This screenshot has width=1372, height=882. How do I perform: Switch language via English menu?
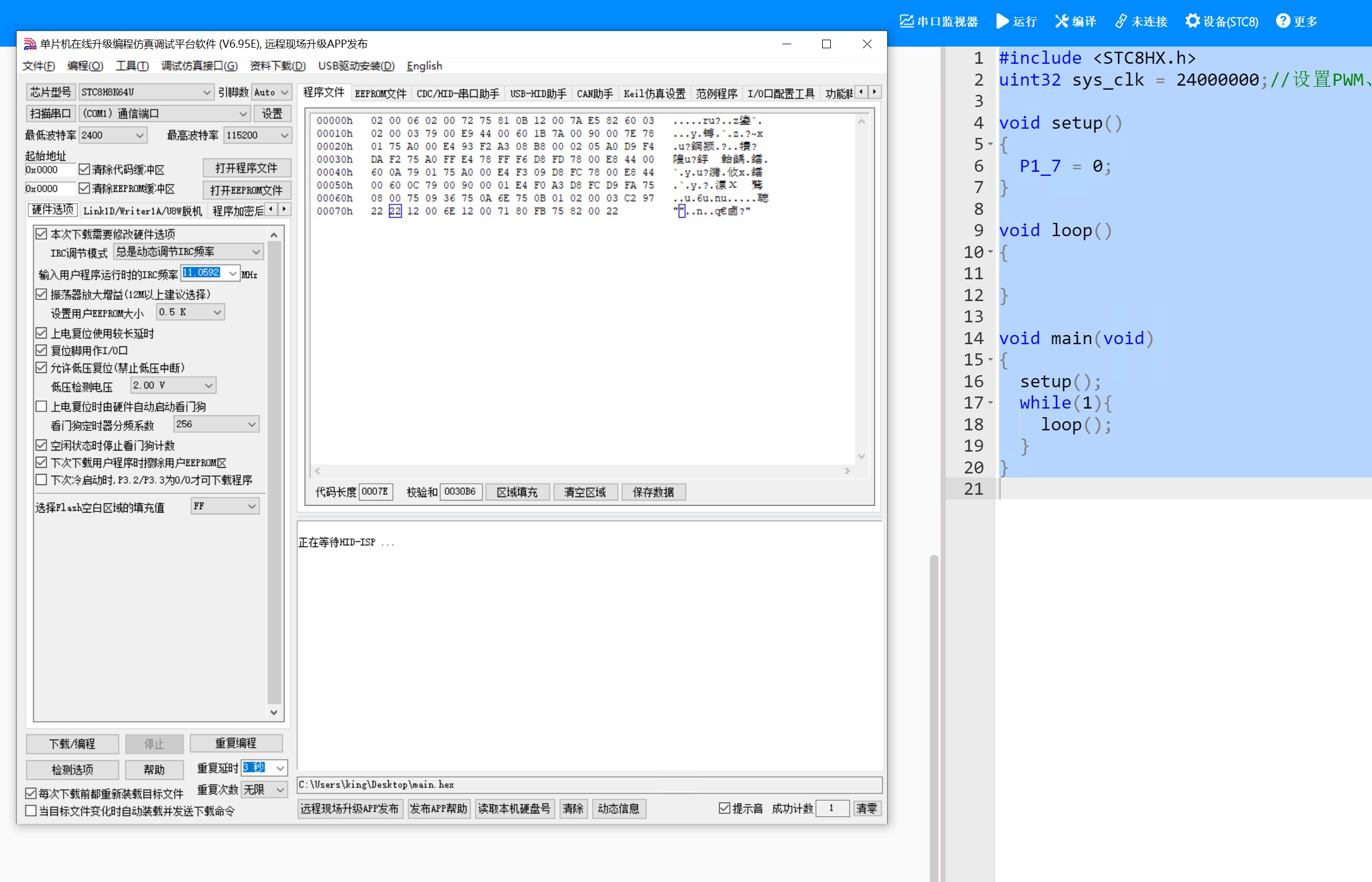(425, 66)
